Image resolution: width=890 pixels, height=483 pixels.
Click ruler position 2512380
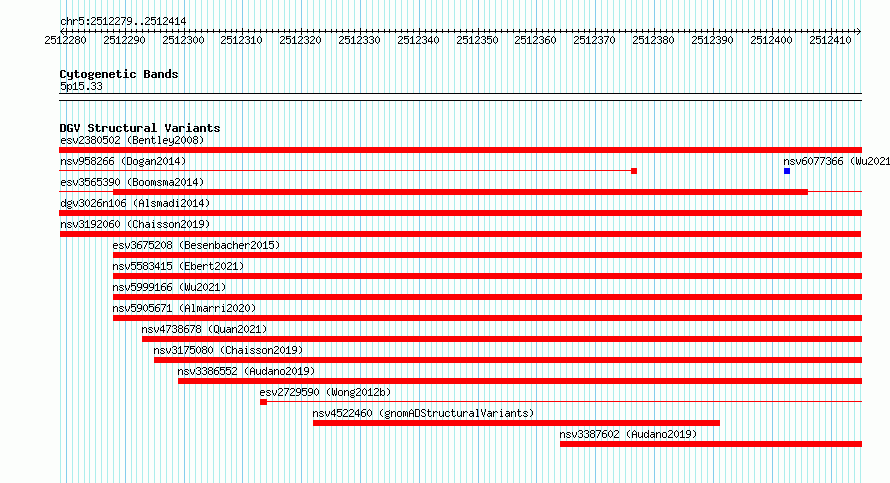point(653,40)
